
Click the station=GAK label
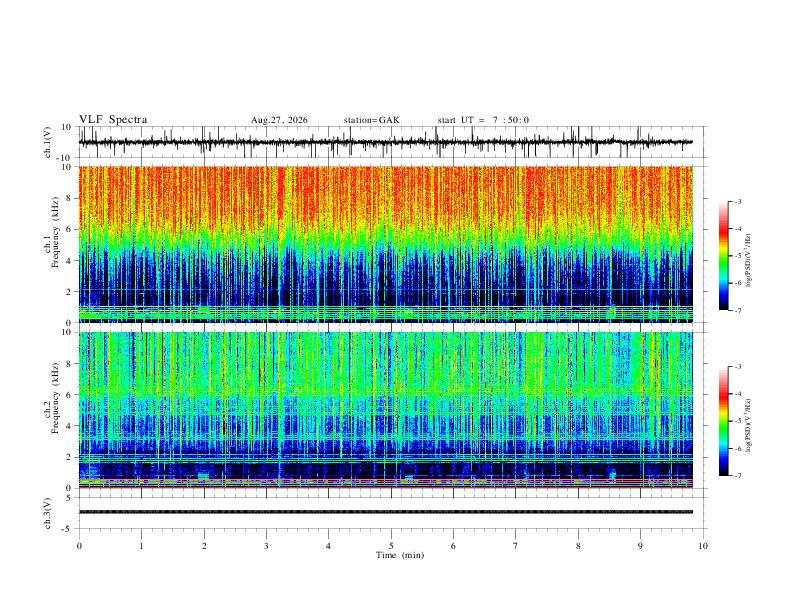371,120
